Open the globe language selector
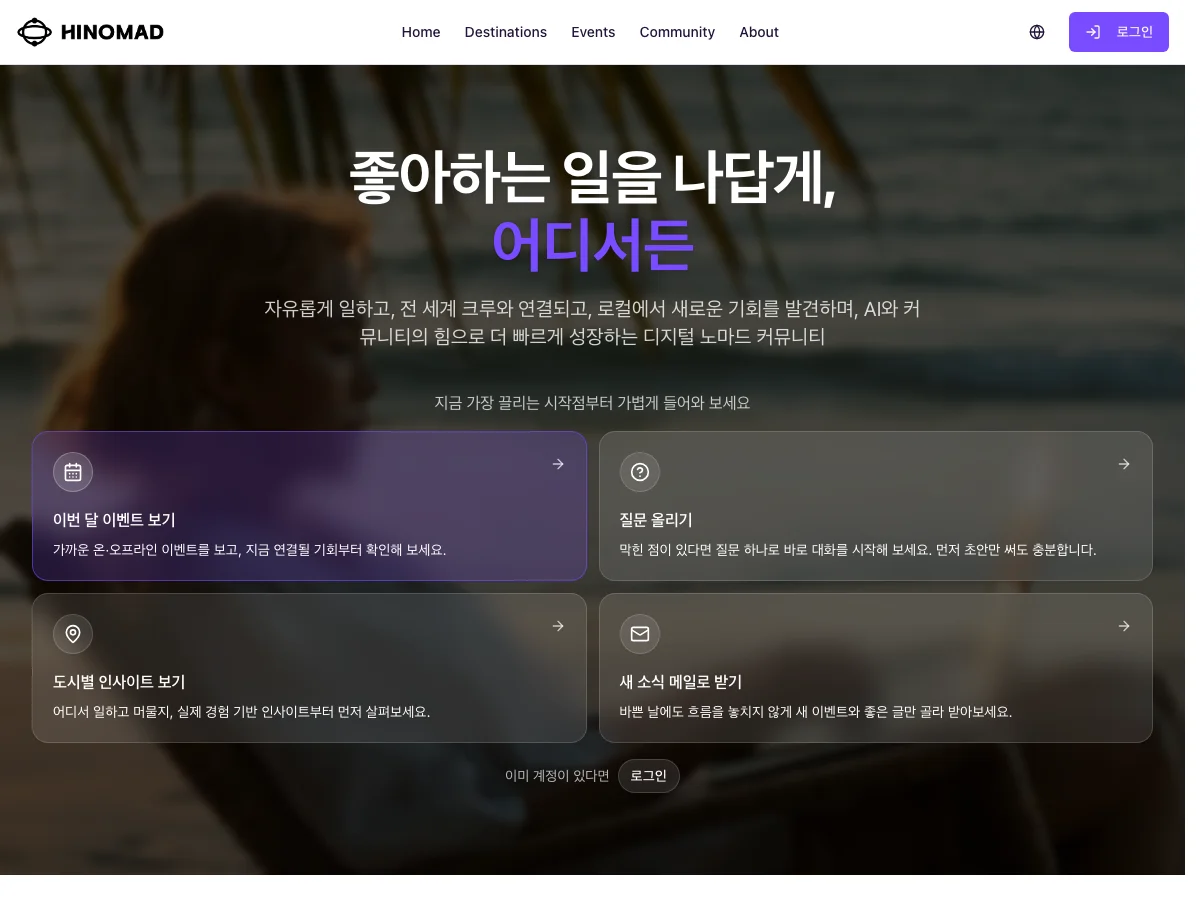This screenshot has height=900, width=1200. 1037,32
